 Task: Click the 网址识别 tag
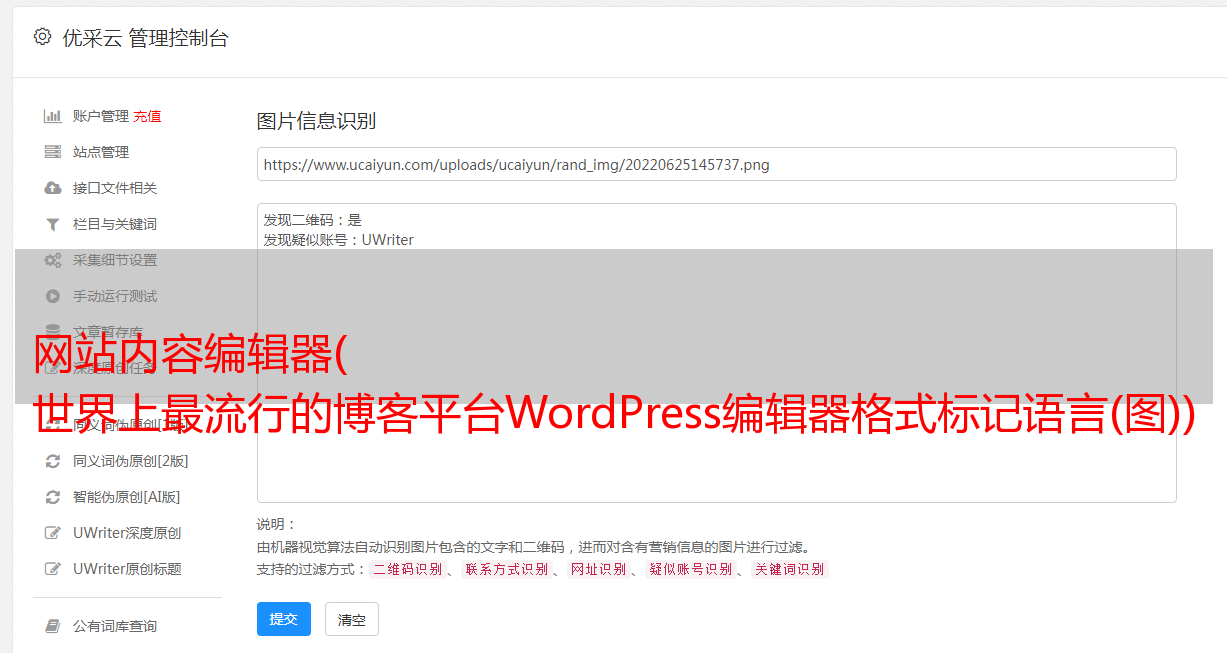click(x=598, y=569)
